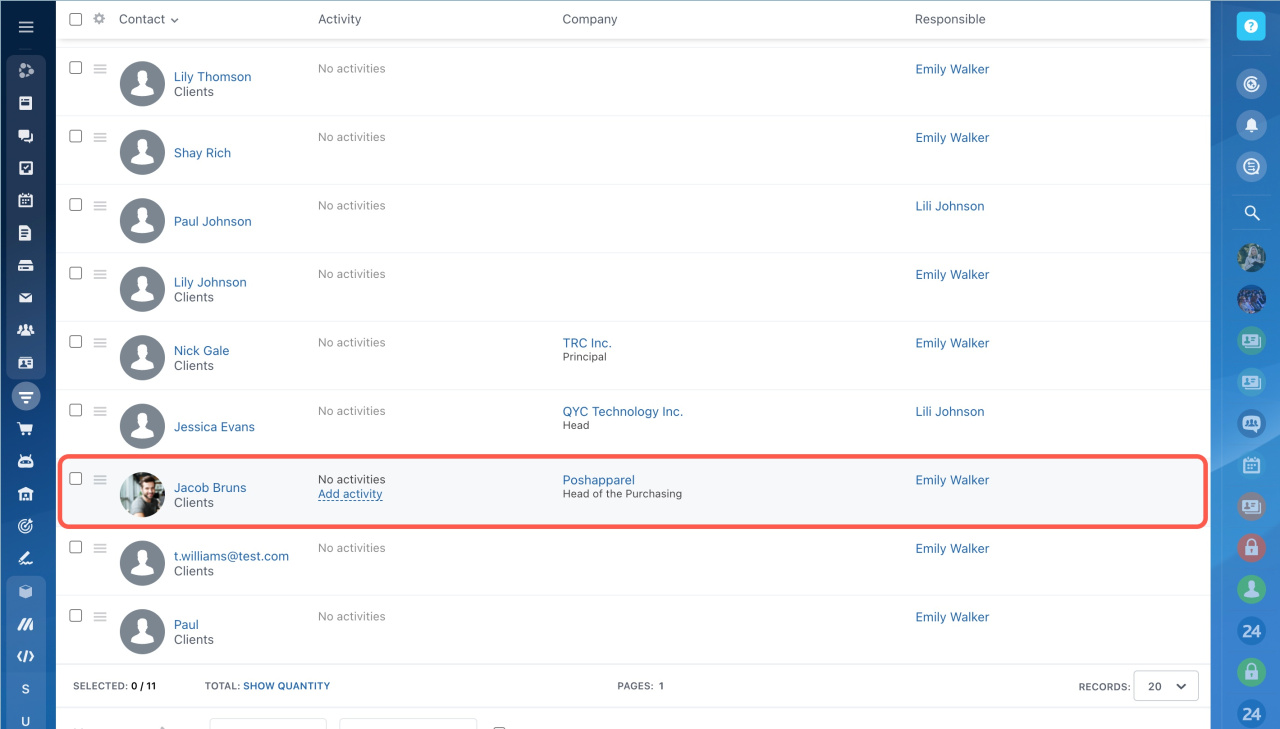The image size is (1280, 729).
Task: Open the shopping cart icon in sidebar
Action: (x=26, y=429)
